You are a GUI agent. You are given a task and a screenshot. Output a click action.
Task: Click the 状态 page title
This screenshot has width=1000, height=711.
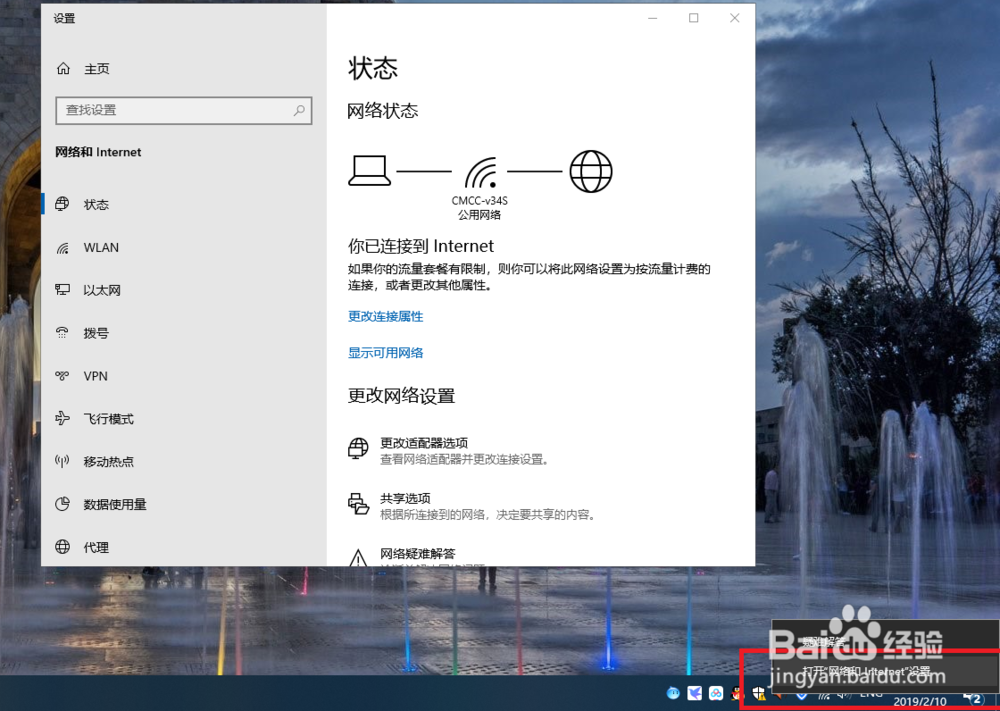click(373, 68)
